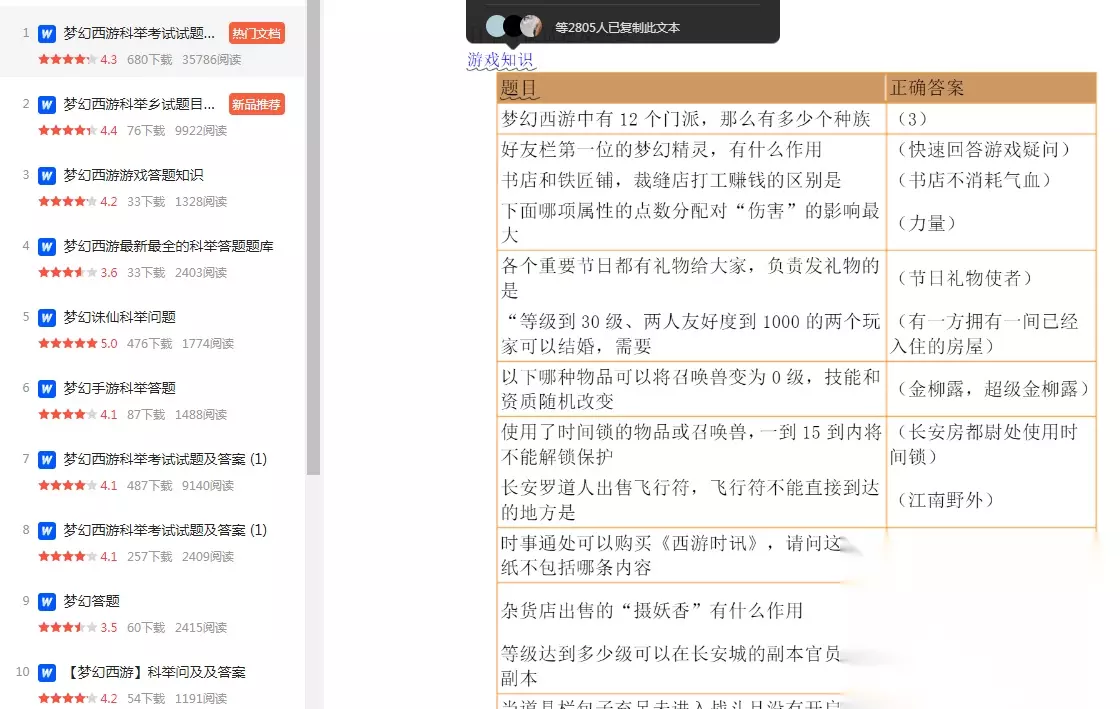Image resolution: width=1120 pixels, height=709 pixels.
Task: Click question 等级达到多少级可以在长安城的副本官员
Action: (671, 666)
